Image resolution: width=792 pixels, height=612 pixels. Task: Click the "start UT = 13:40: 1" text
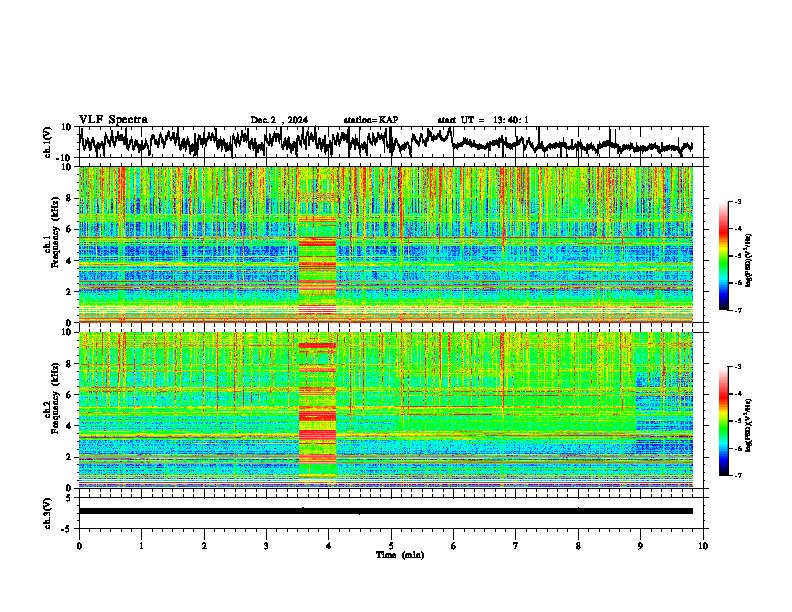[483, 120]
